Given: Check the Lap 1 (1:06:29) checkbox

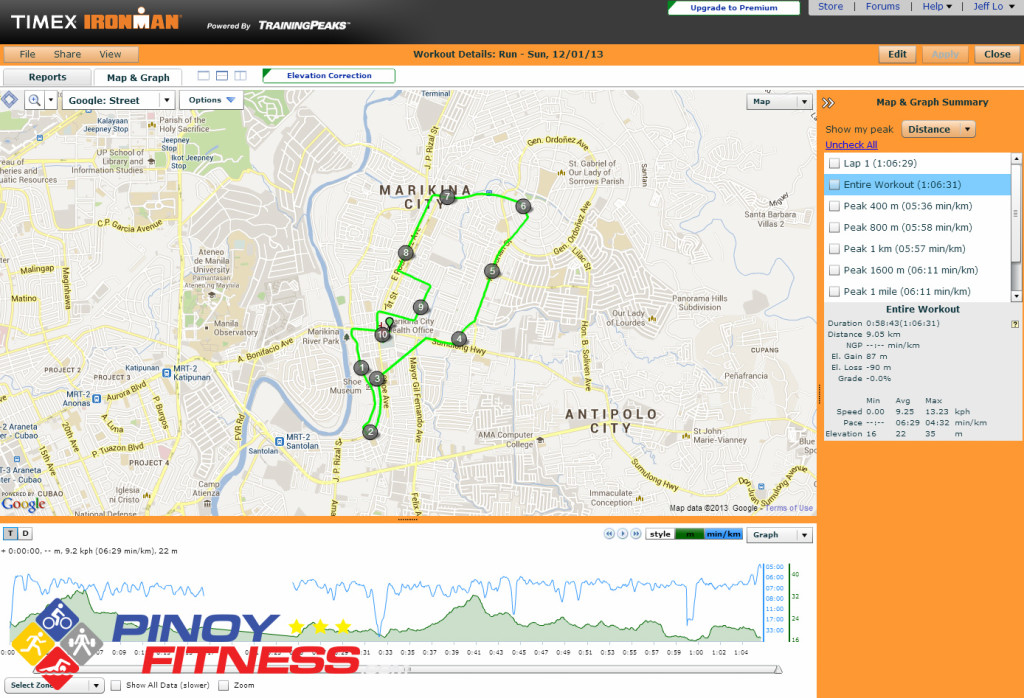Looking at the screenshot, I should coord(834,163).
